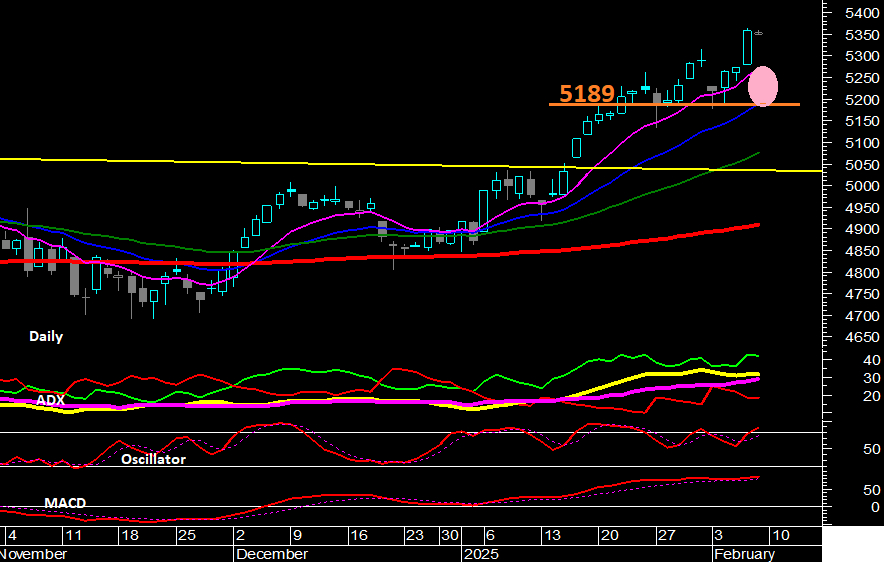Click the November 18 date tick
The width and height of the screenshot is (884, 562).
[130, 535]
